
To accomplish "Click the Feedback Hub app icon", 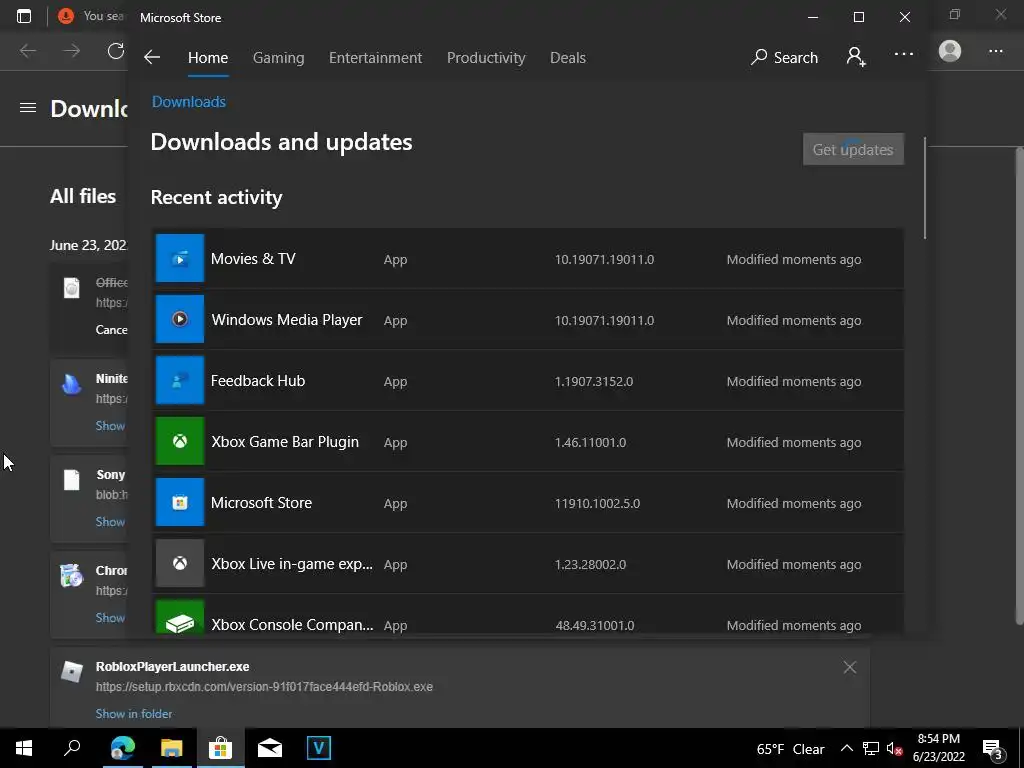I will (180, 380).
